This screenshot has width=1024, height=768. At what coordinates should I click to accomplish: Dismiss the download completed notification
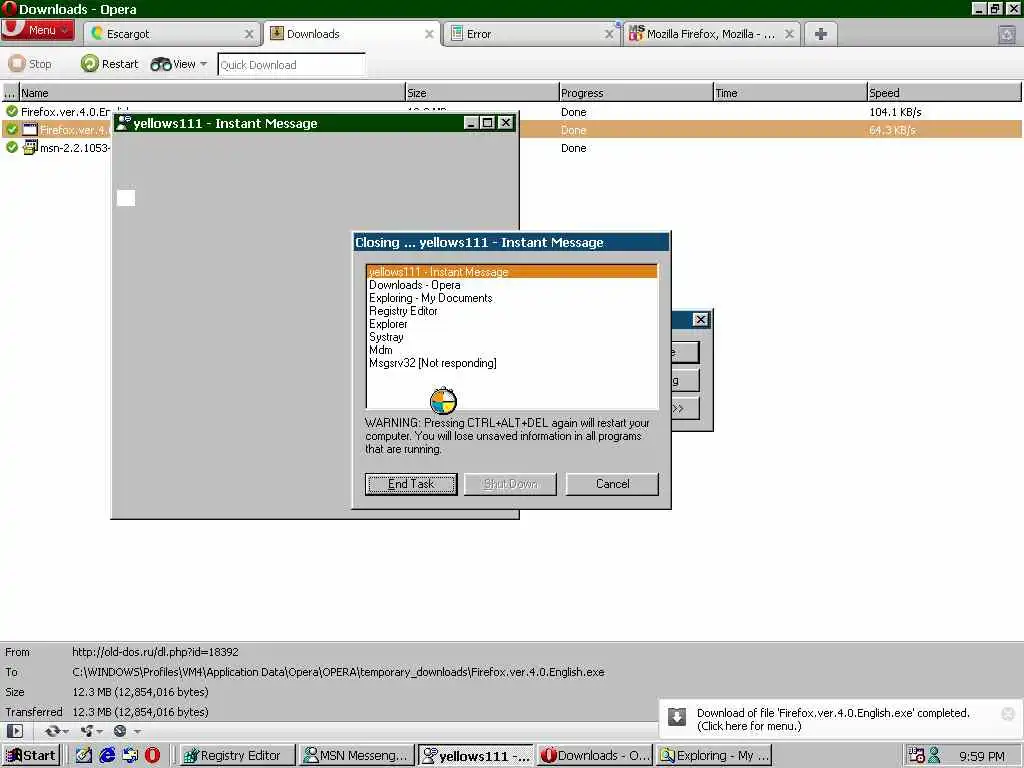(x=1008, y=714)
